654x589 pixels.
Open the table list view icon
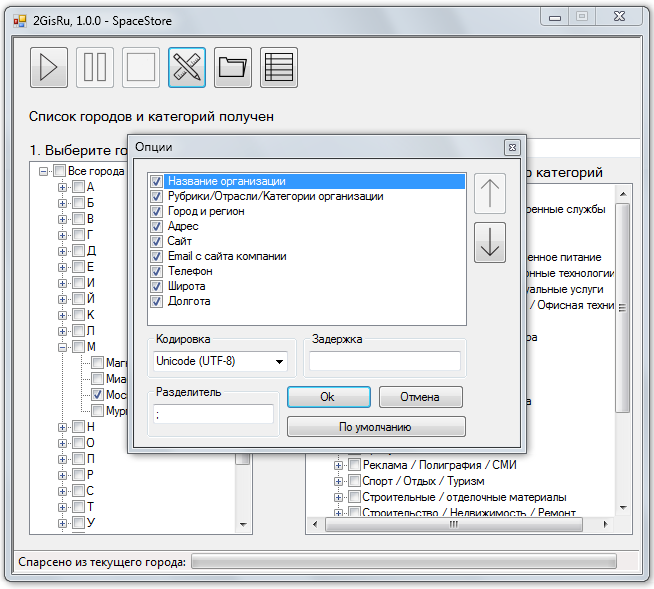279,68
